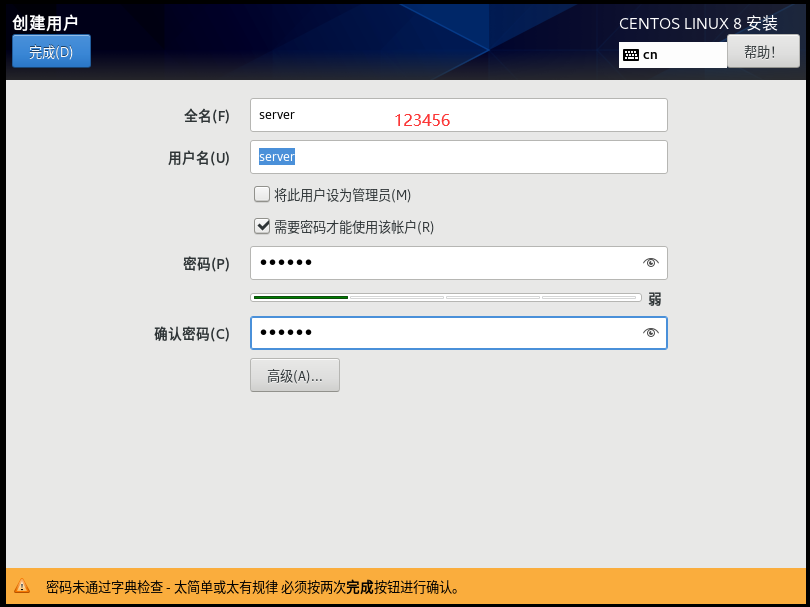Click the 全名(F) field label
Image resolution: width=810 pixels, height=607 pixels.
pos(206,116)
